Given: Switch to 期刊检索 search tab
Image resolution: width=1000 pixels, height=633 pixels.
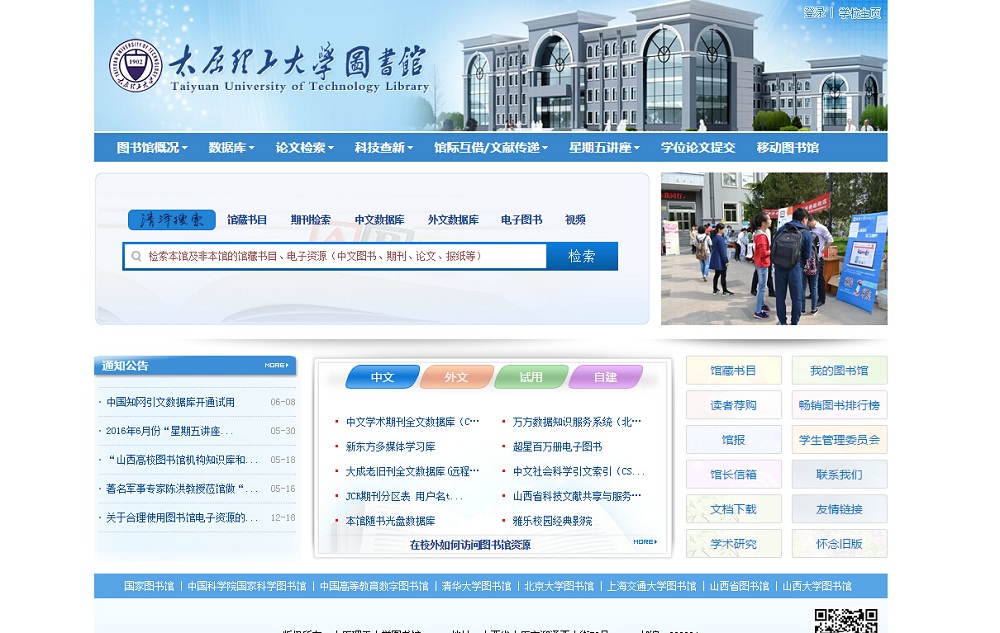Looking at the screenshot, I should point(311,220).
